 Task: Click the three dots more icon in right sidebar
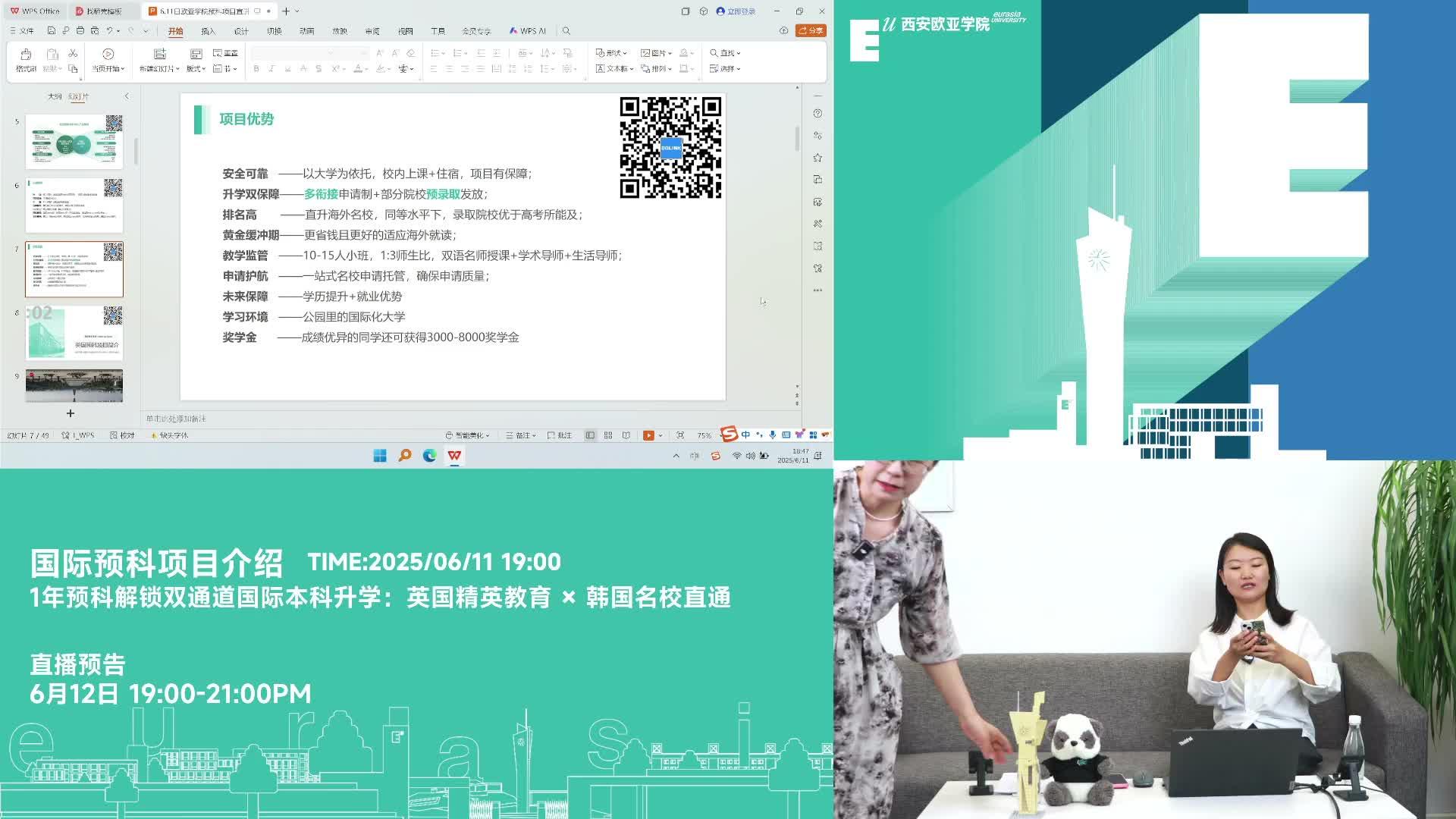point(817,290)
